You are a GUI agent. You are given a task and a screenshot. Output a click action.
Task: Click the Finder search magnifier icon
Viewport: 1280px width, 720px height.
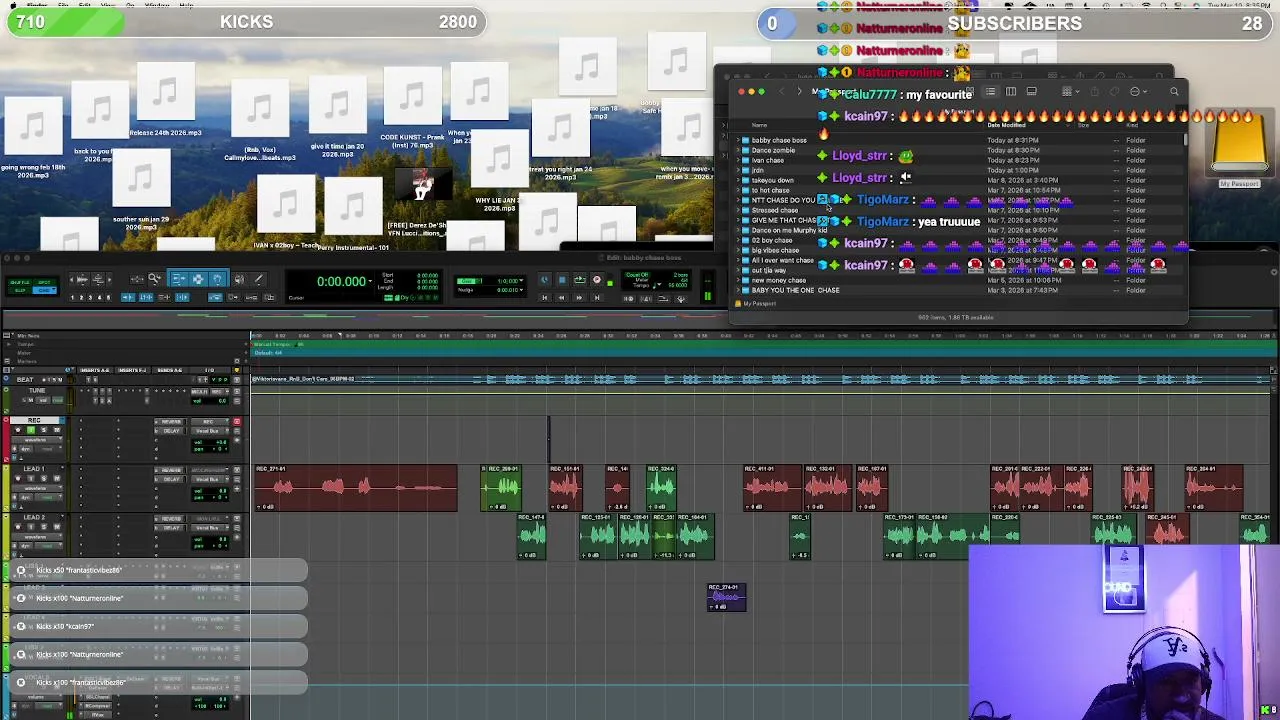pyautogui.click(x=1175, y=91)
